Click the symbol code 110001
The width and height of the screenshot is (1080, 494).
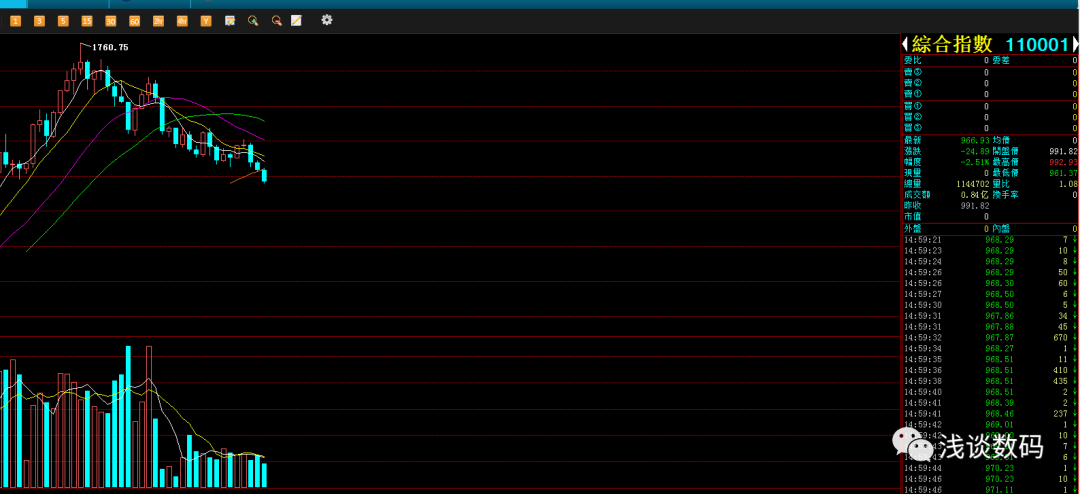click(x=1037, y=45)
